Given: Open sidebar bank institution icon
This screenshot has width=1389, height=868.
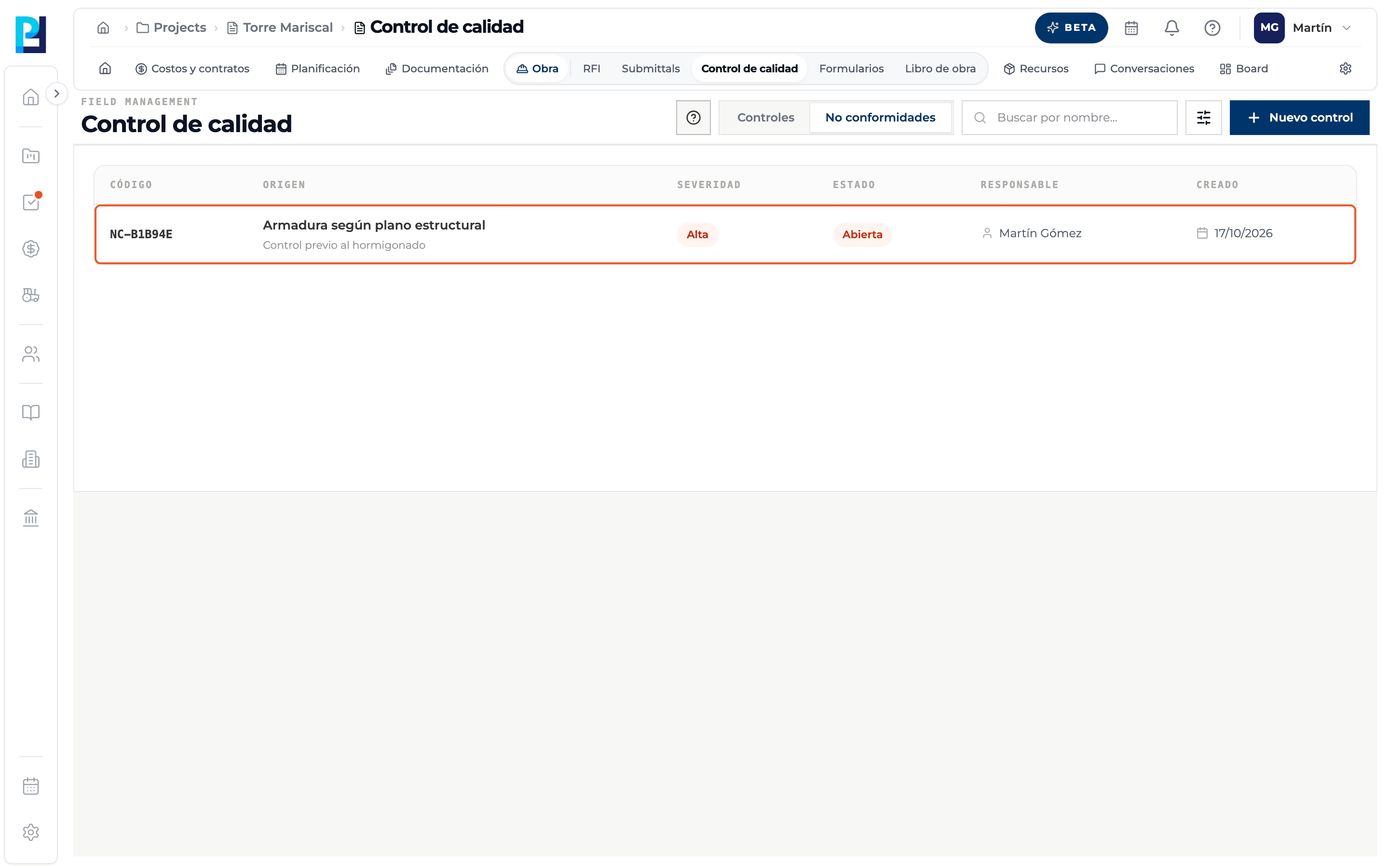Looking at the screenshot, I should 31,518.
